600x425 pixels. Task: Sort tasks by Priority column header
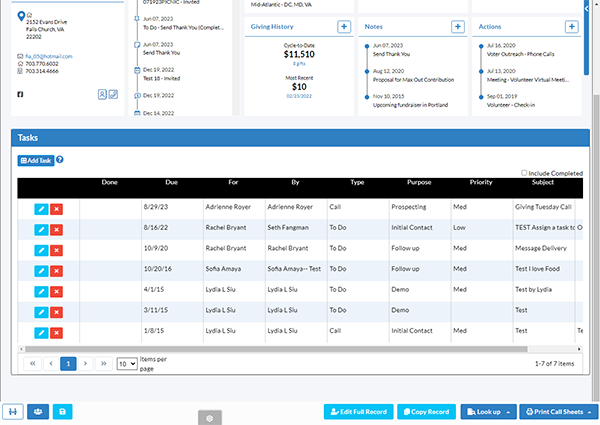481,182
